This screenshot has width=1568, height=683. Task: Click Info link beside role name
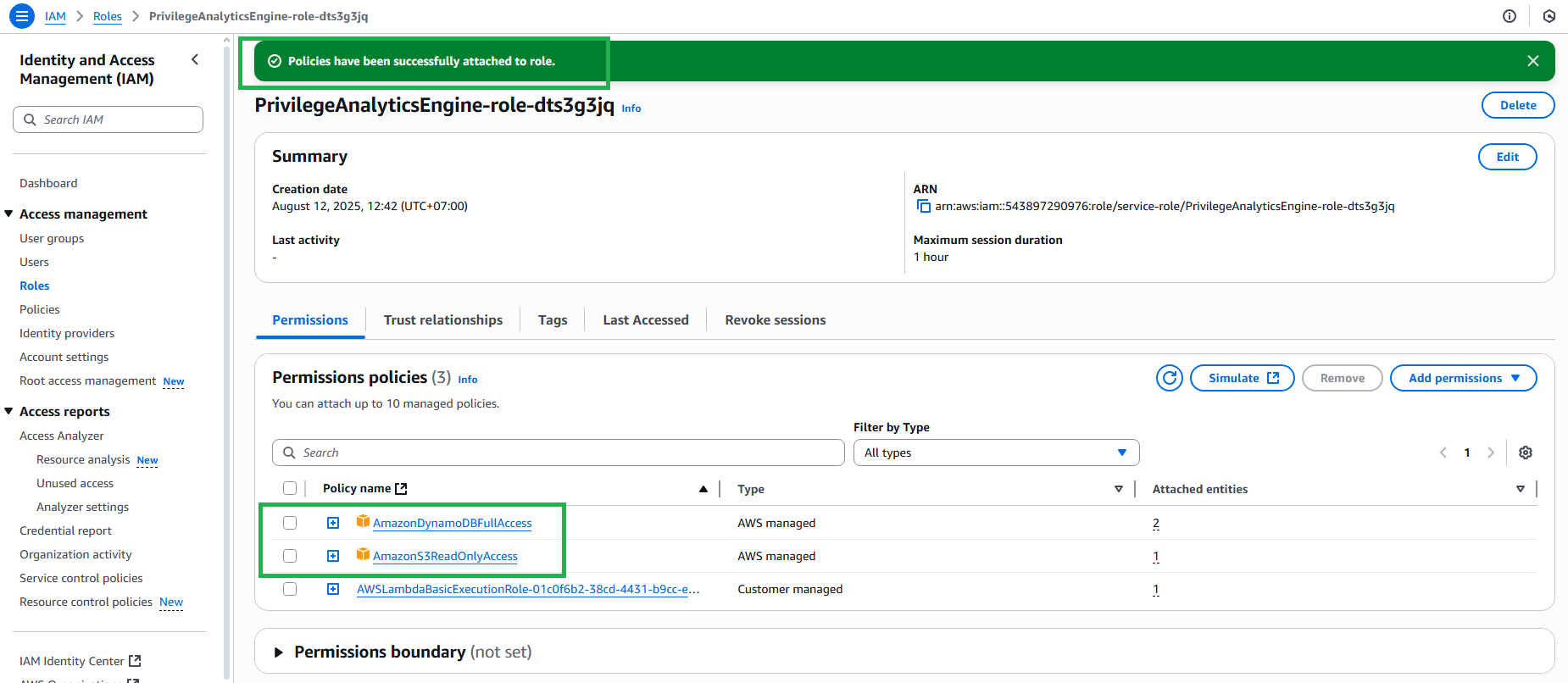(x=631, y=108)
